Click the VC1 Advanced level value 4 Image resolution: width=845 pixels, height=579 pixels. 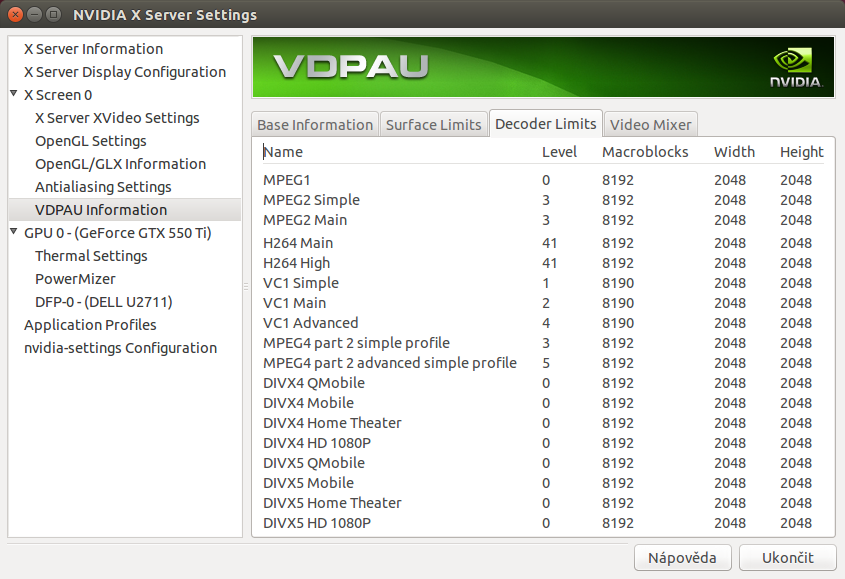coord(546,323)
